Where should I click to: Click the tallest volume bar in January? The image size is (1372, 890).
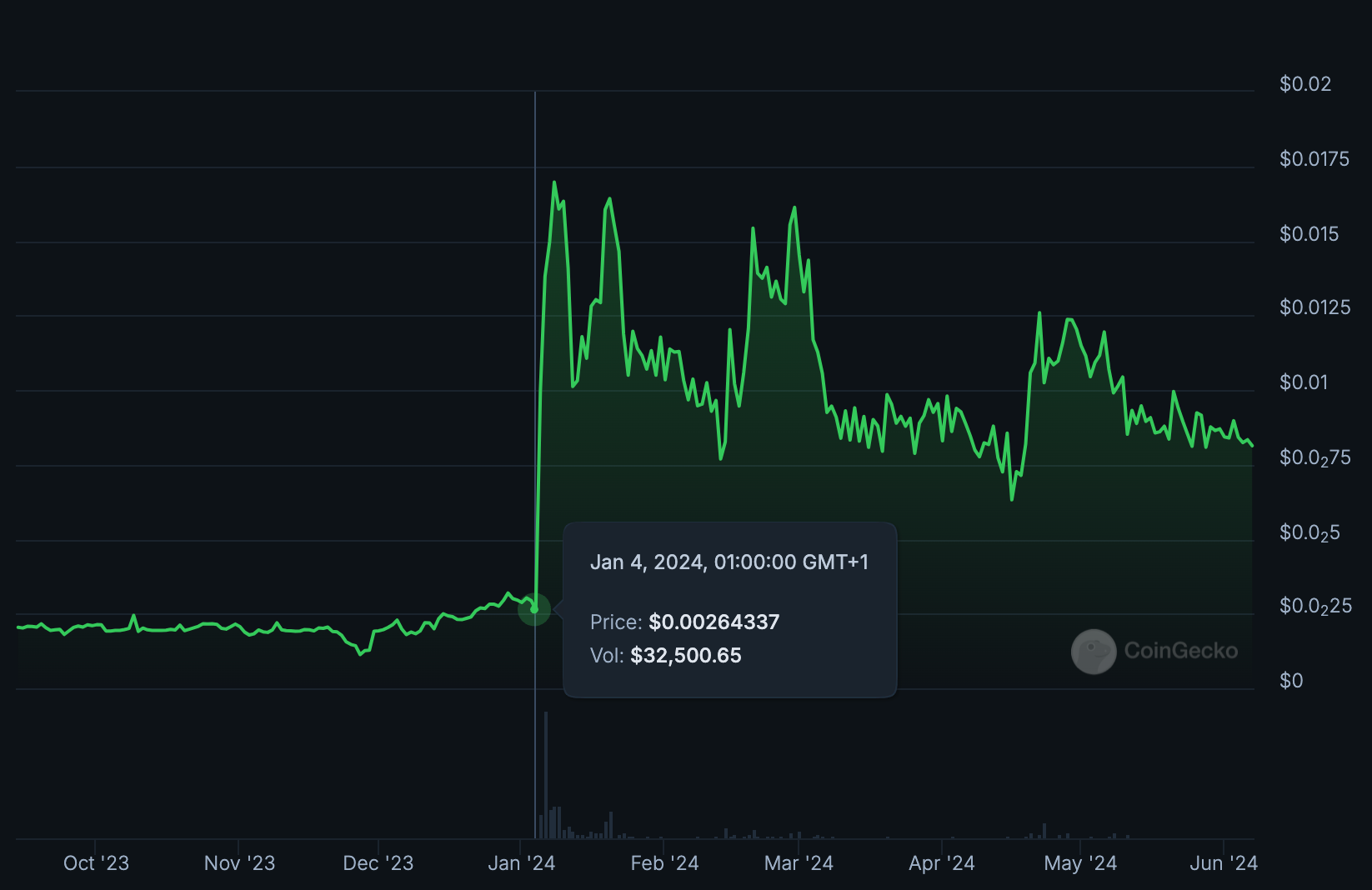[x=546, y=775]
